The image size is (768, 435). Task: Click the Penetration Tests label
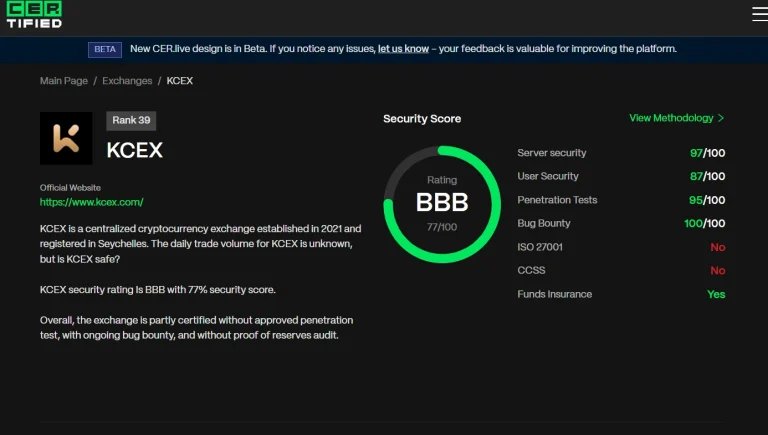pyautogui.click(x=557, y=200)
